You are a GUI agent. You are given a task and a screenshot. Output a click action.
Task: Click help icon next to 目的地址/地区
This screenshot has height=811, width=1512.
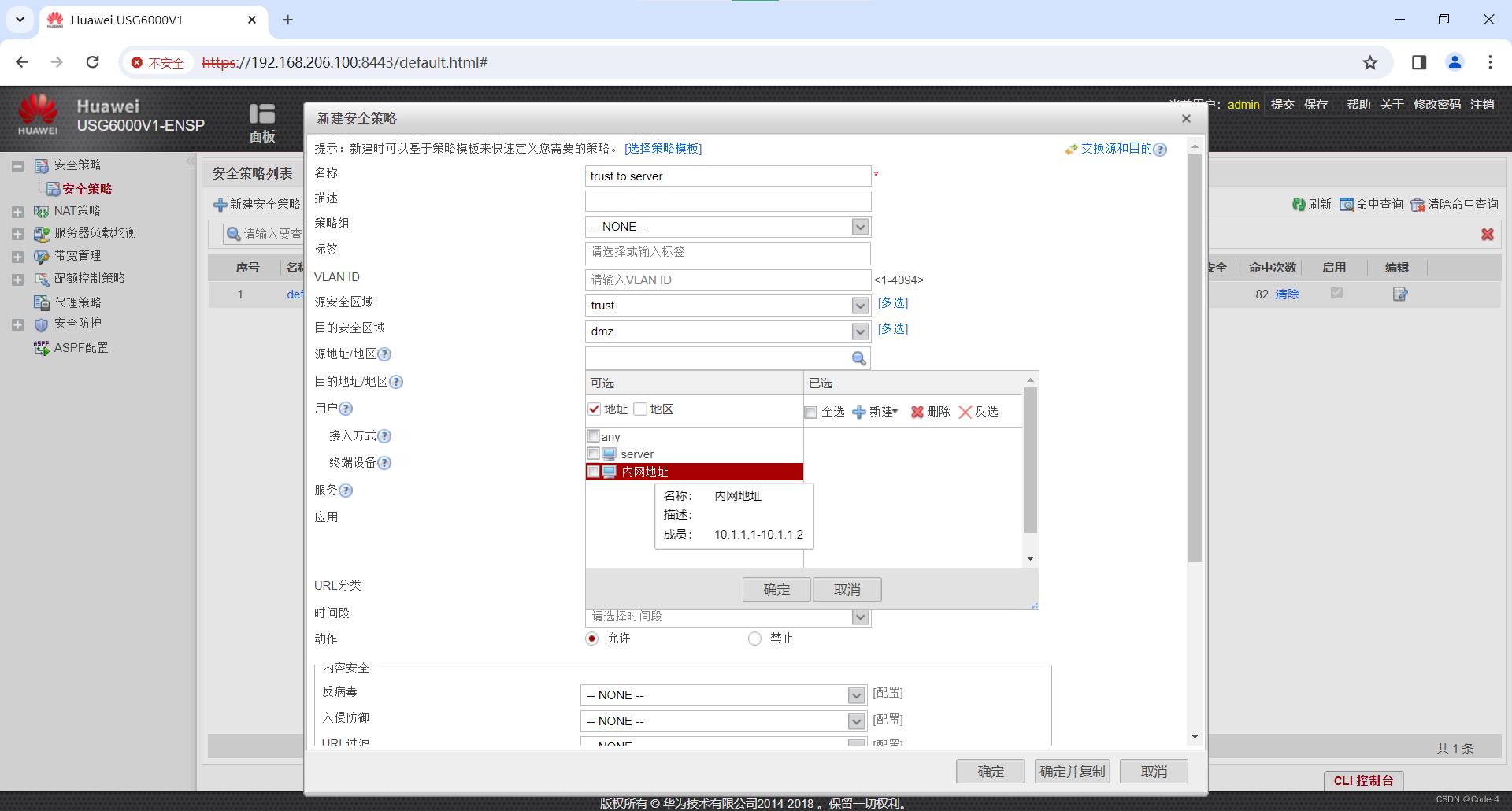tap(396, 382)
